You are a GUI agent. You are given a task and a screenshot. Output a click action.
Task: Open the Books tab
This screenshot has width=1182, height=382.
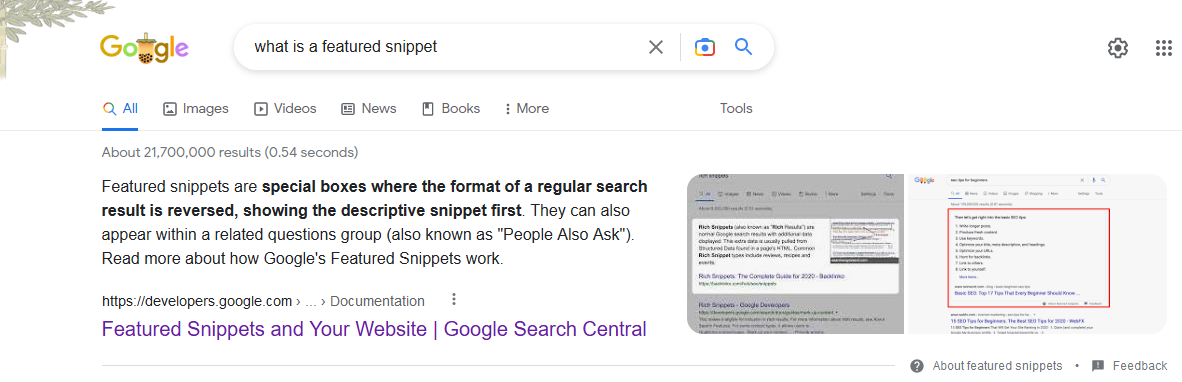451,108
